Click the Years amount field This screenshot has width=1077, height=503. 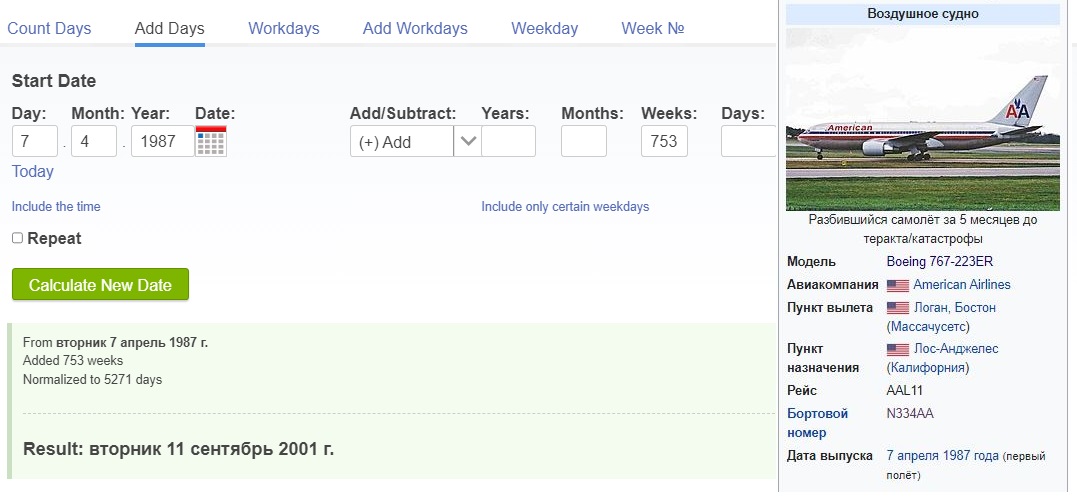click(508, 141)
